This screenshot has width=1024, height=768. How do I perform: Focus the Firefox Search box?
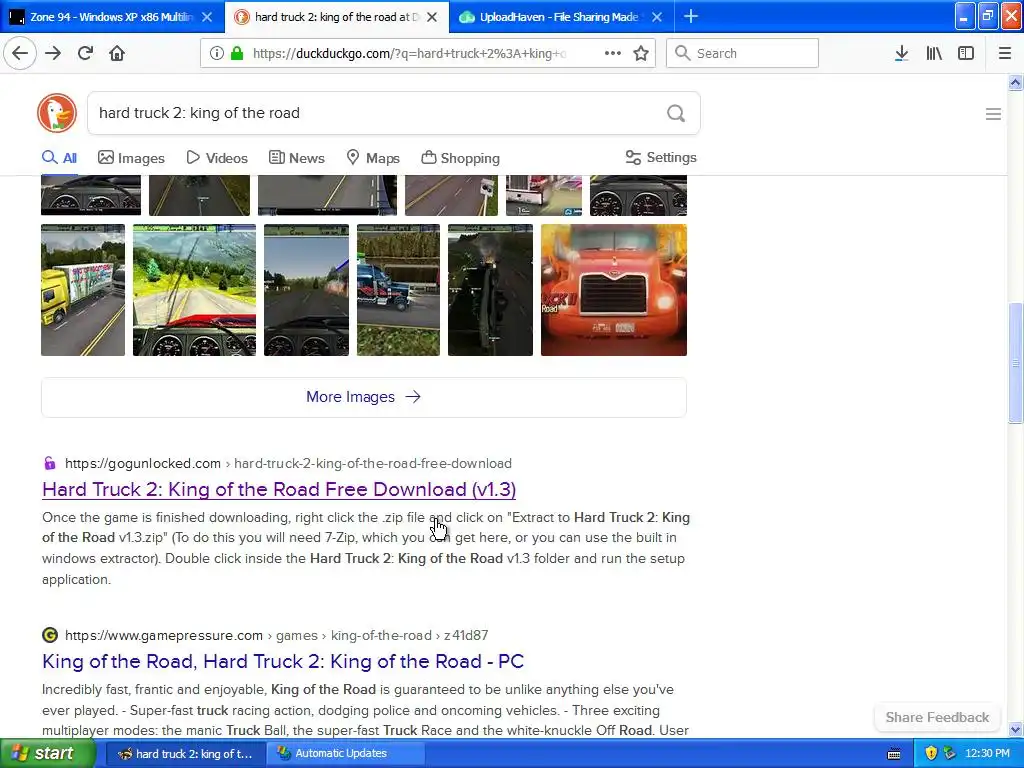(742, 54)
